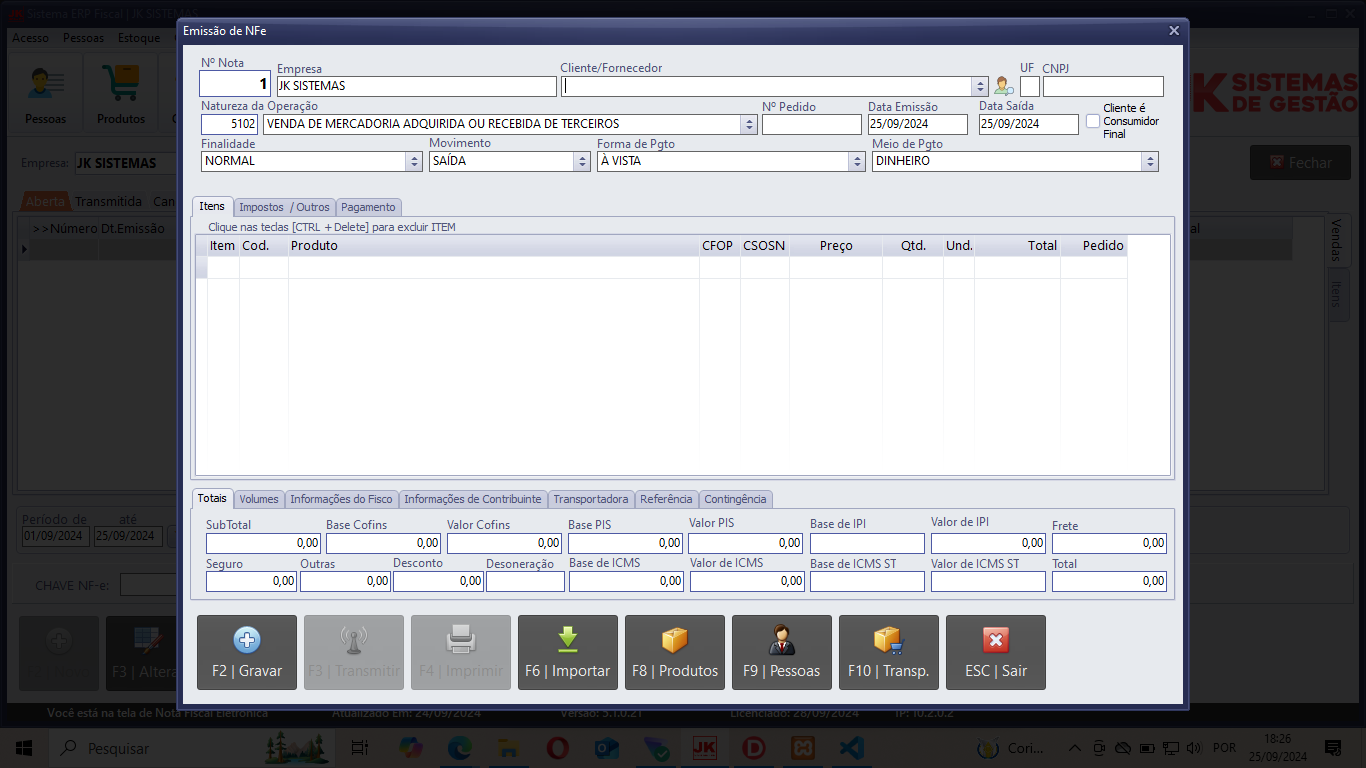Image resolution: width=1366 pixels, height=768 pixels.
Task: Close the Emissão de NFe dialog
Action: [x=1174, y=31]
